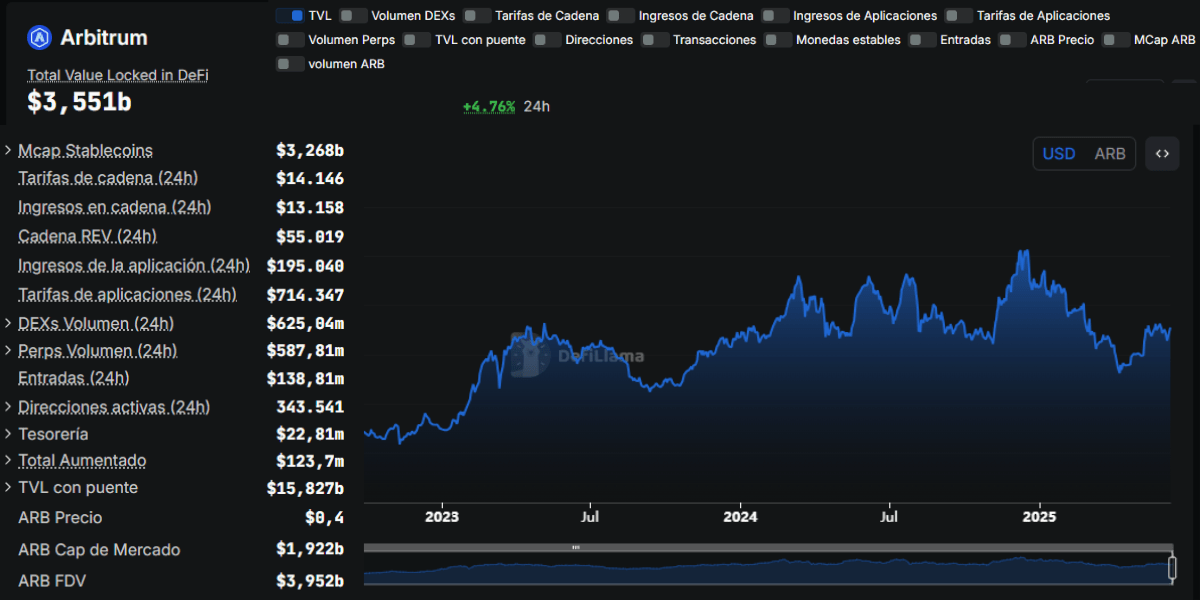Click the $13.158 chain revenue value
Image resolution: width=1200 pixels, height=600 pixels.
pos(310,208)
